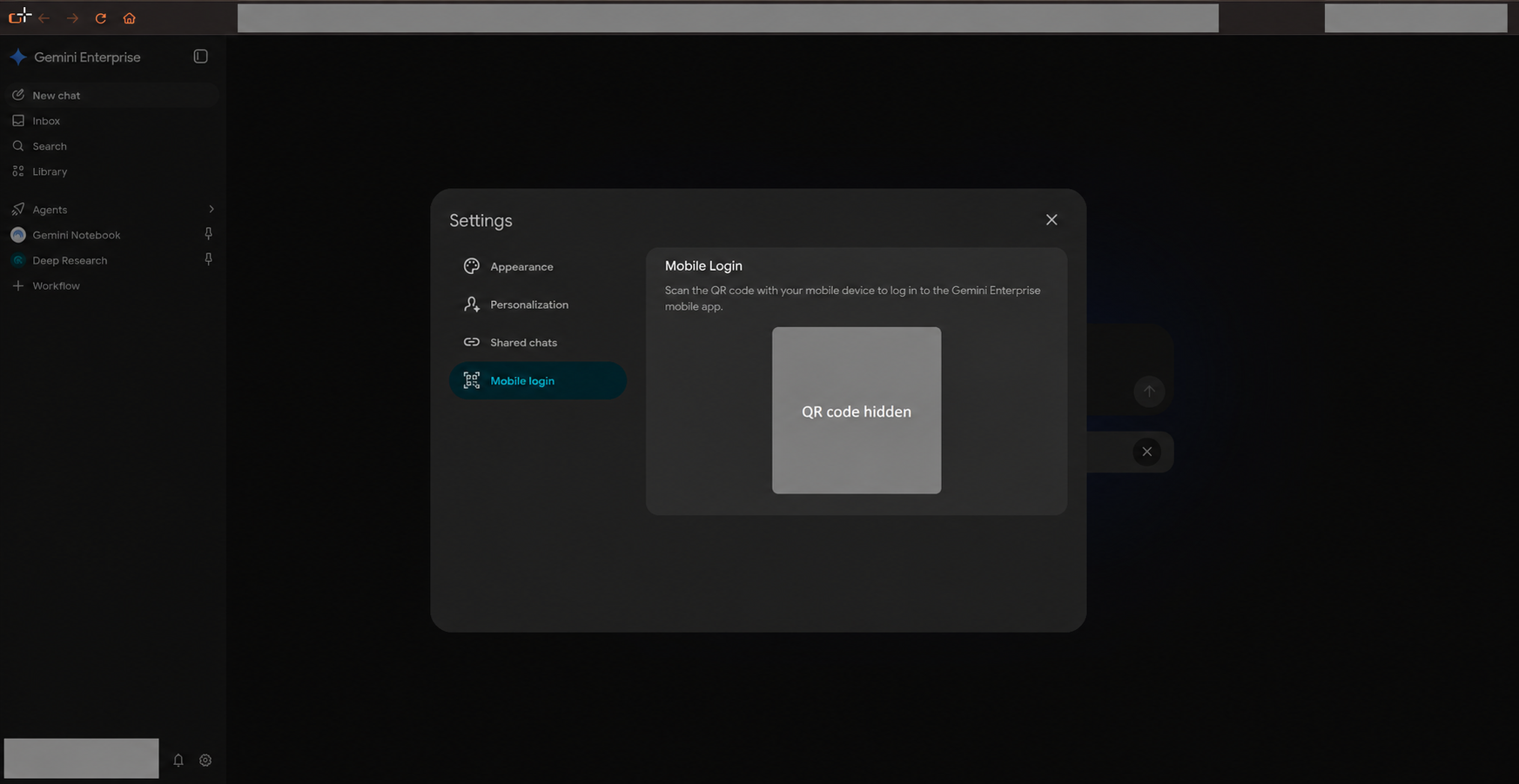This screenshot has width=1519, height=784.
Task: Close the Settings dialog
Action: pyautogui.click(x=1052, y=219)
